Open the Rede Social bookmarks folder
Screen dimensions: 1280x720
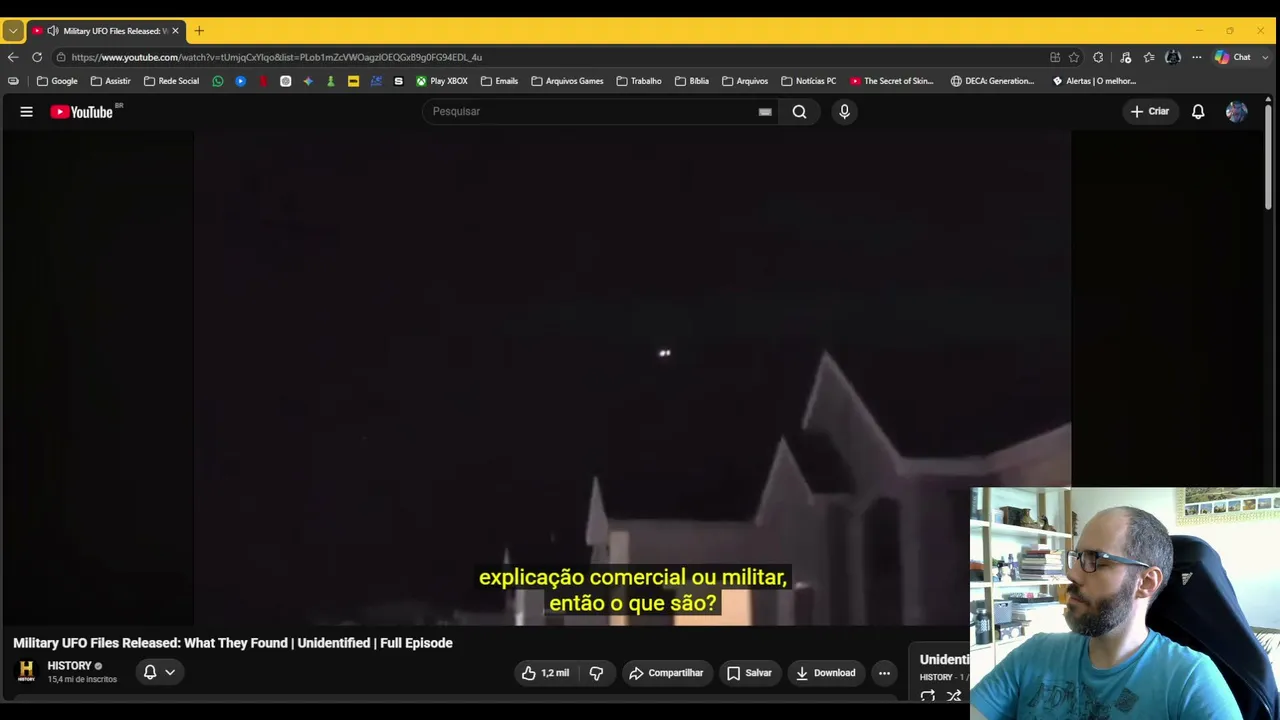171,81
